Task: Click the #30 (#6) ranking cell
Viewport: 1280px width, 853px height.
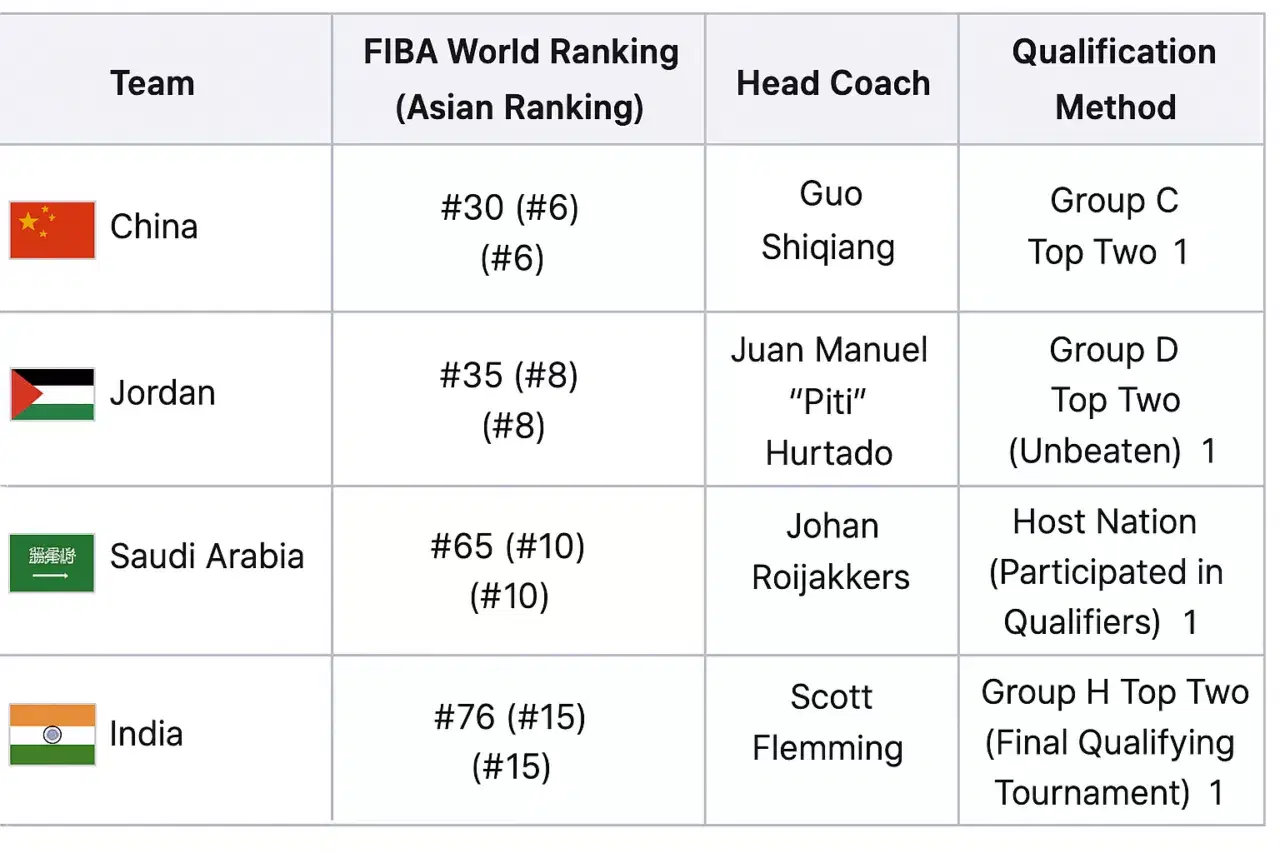Action: pyautogui.click(x=511, y=232)
